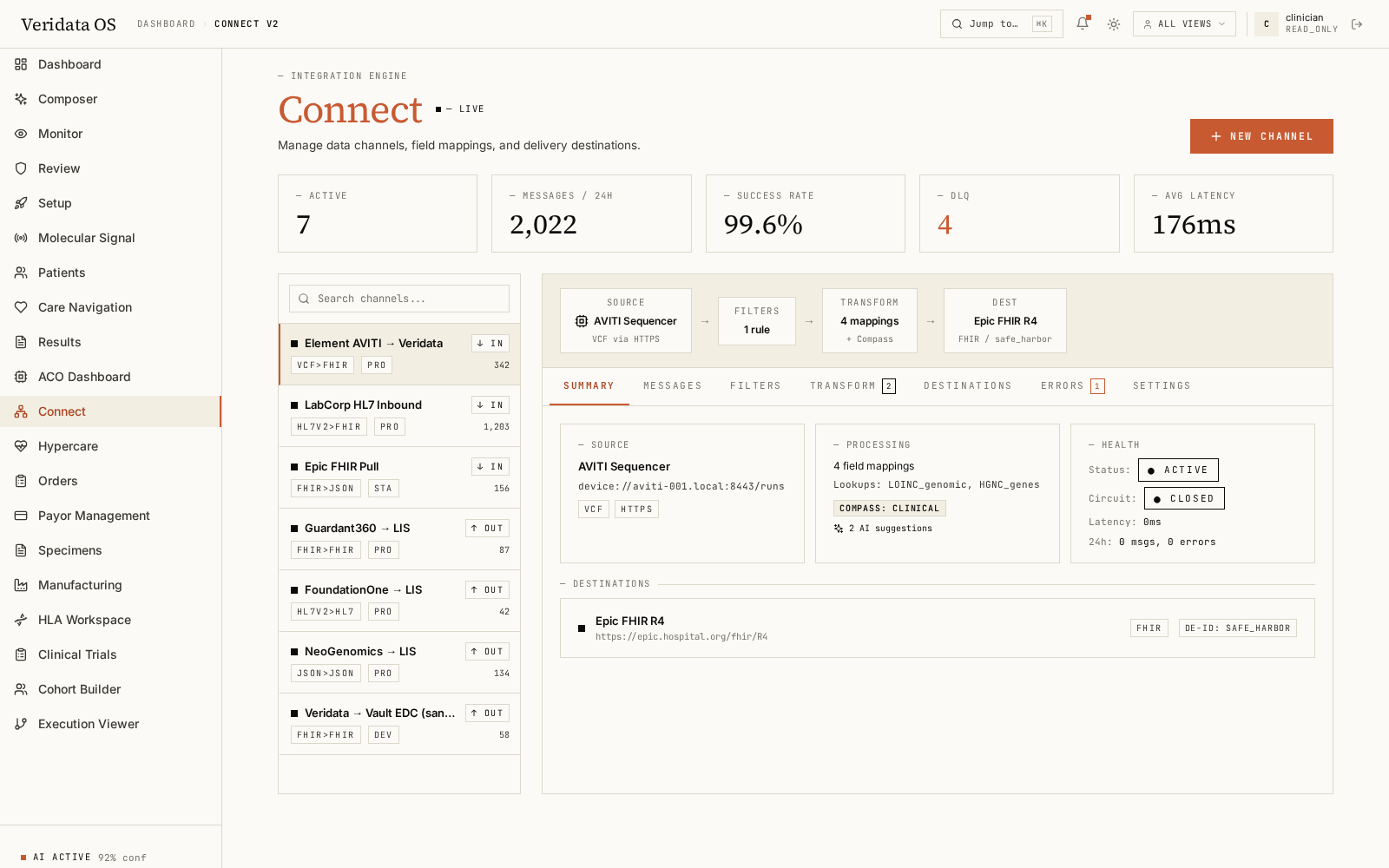Click the Epic FHIR R4 destination row
This screenshot has width=1389, height=868.
coord(938,628)
